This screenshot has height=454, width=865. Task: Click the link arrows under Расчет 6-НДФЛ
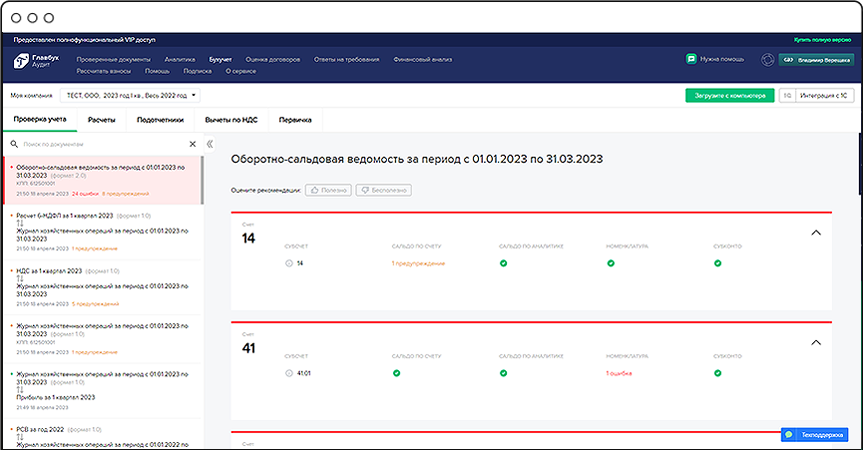pyautogui.click(x=20, y=223)
